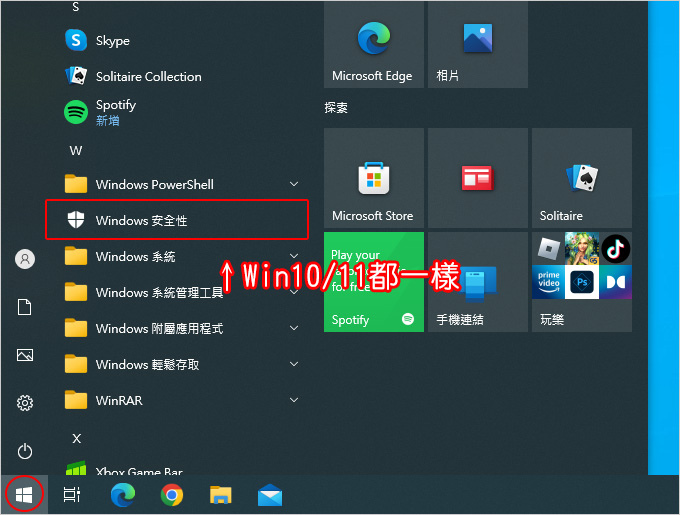This screenshot has height=515, width=680.
Task: Open Chrome from the taskbar
Action: tap(172, 495)
